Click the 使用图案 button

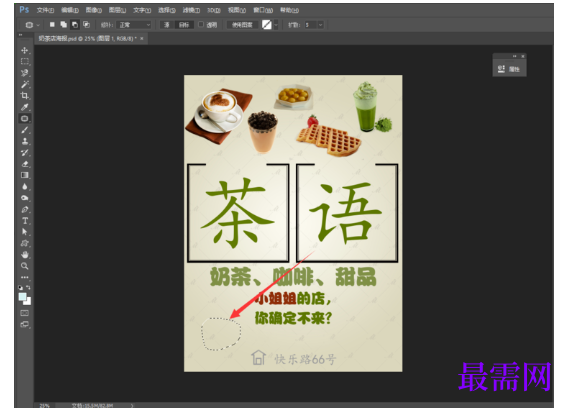point(242,25)
